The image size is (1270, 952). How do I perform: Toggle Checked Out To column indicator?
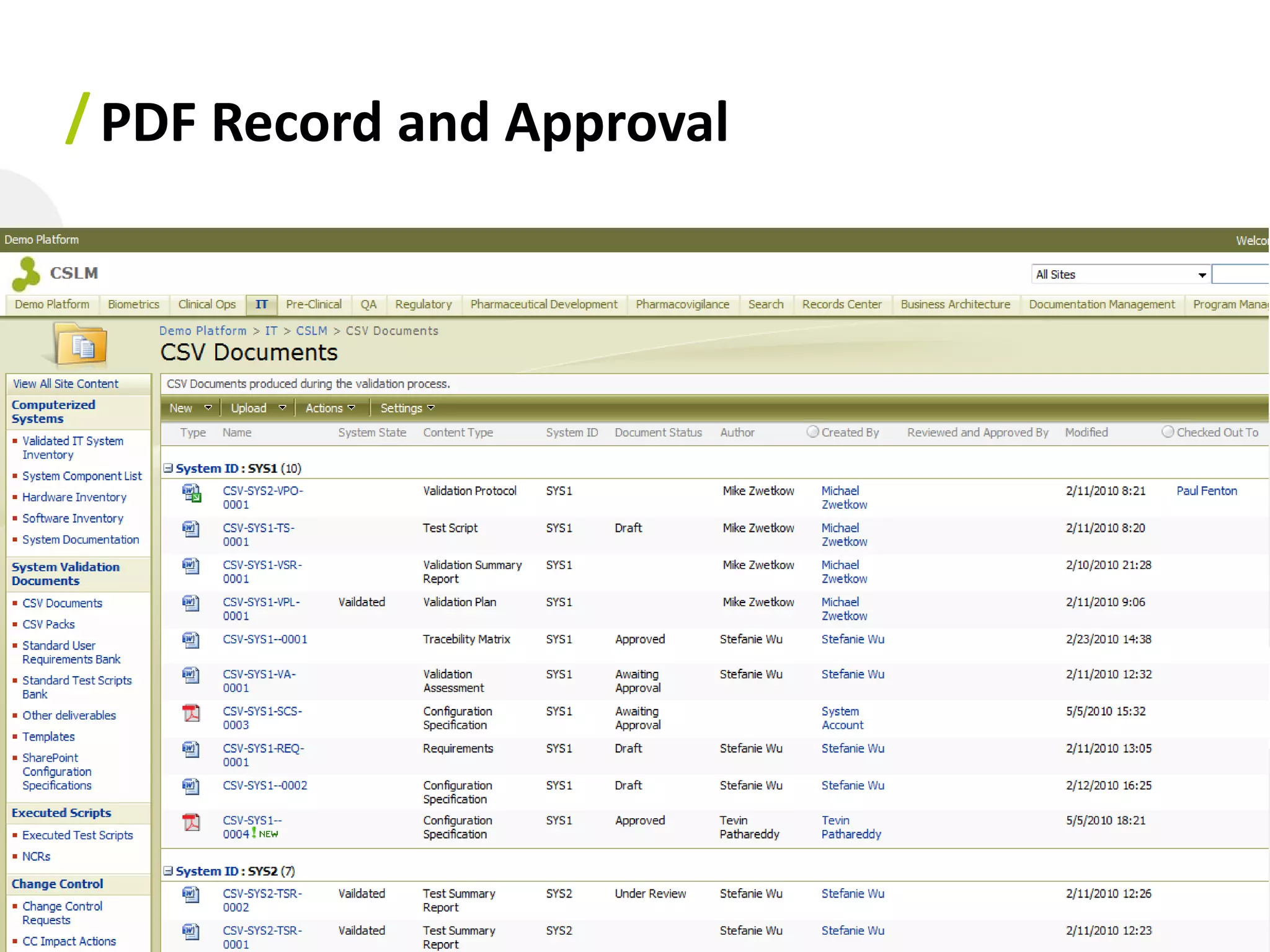pyautogui.click(x=1168, y=431)
